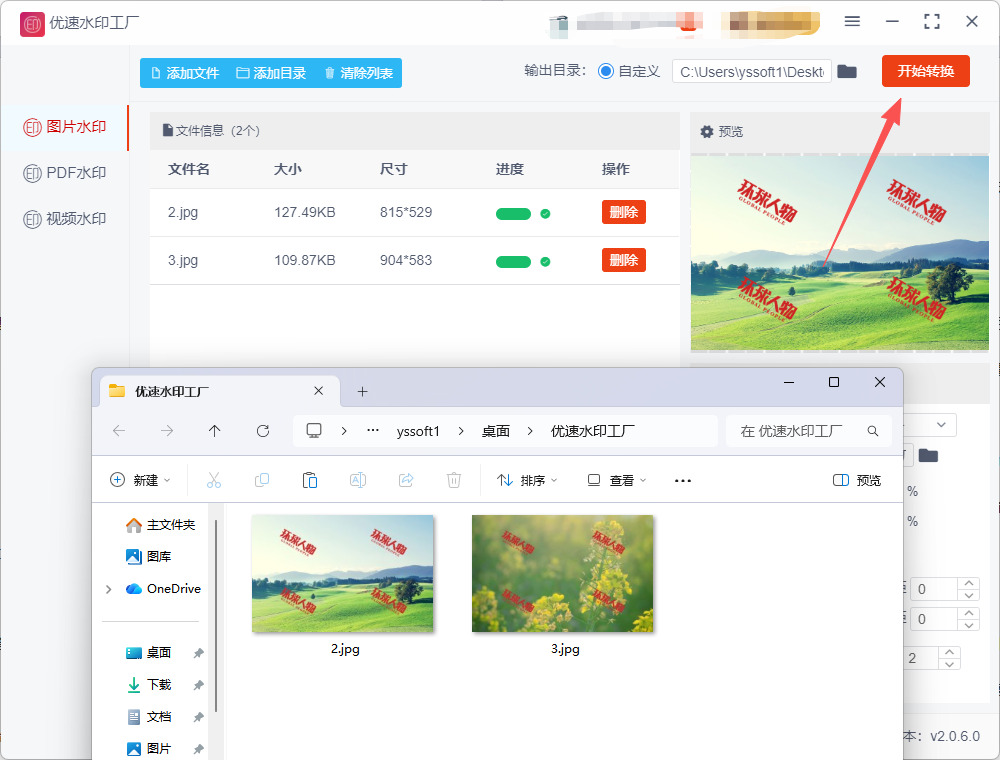Add a new Explorer tab

point(362,391)
